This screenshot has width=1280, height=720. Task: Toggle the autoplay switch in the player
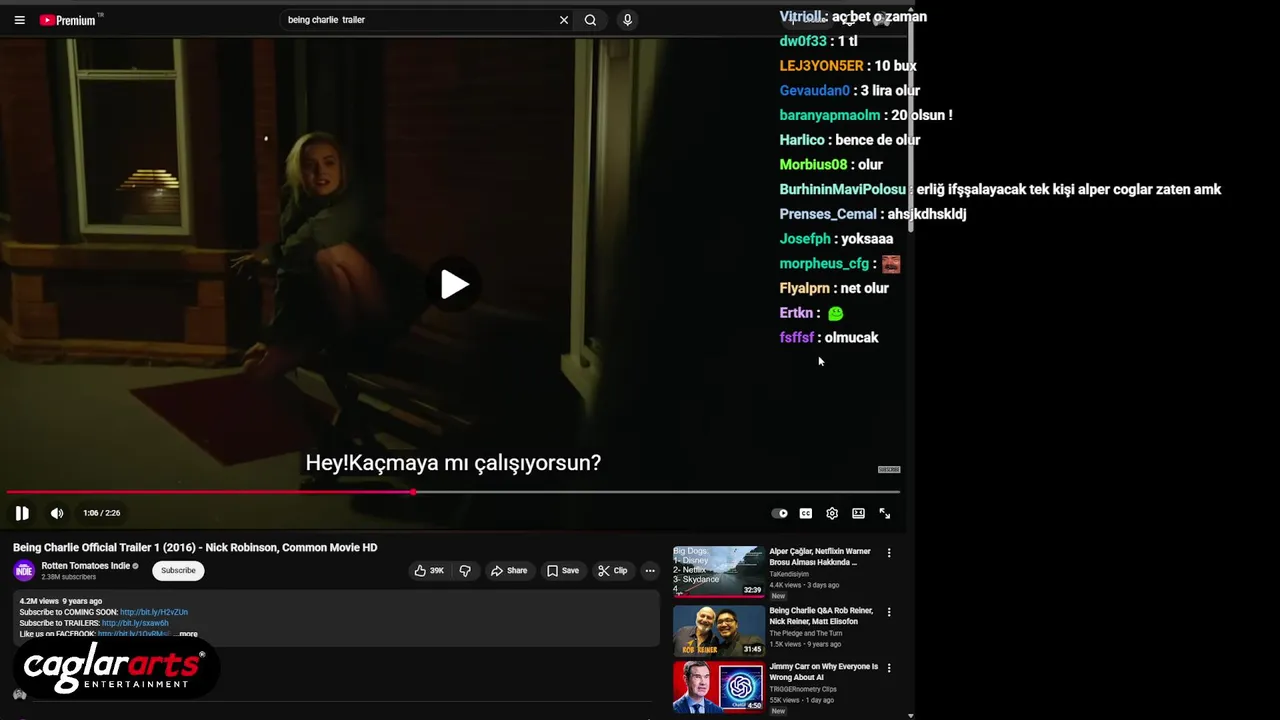780,513
